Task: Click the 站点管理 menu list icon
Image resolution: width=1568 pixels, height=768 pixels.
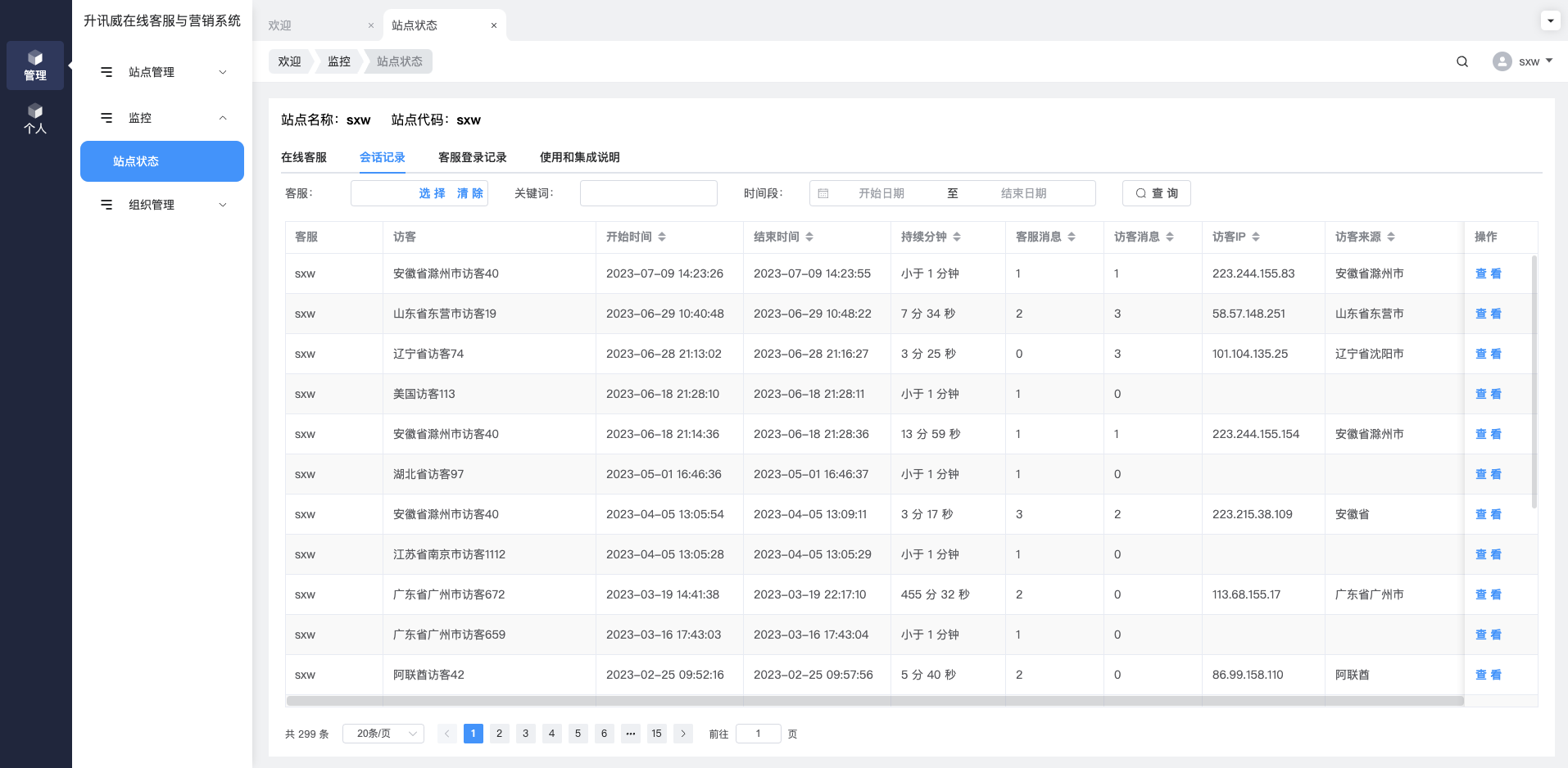Action: pos(106,72)
